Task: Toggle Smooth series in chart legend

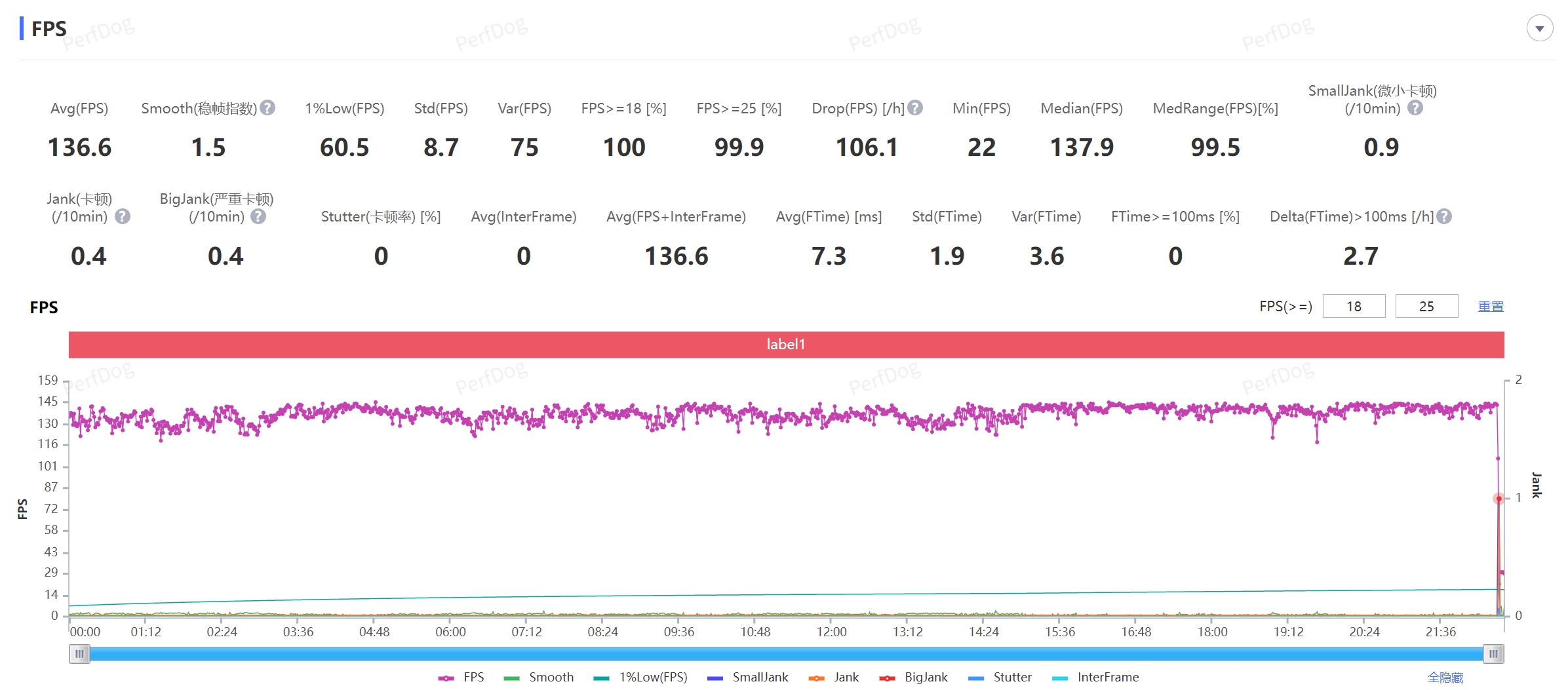Action: click(539, 678)
